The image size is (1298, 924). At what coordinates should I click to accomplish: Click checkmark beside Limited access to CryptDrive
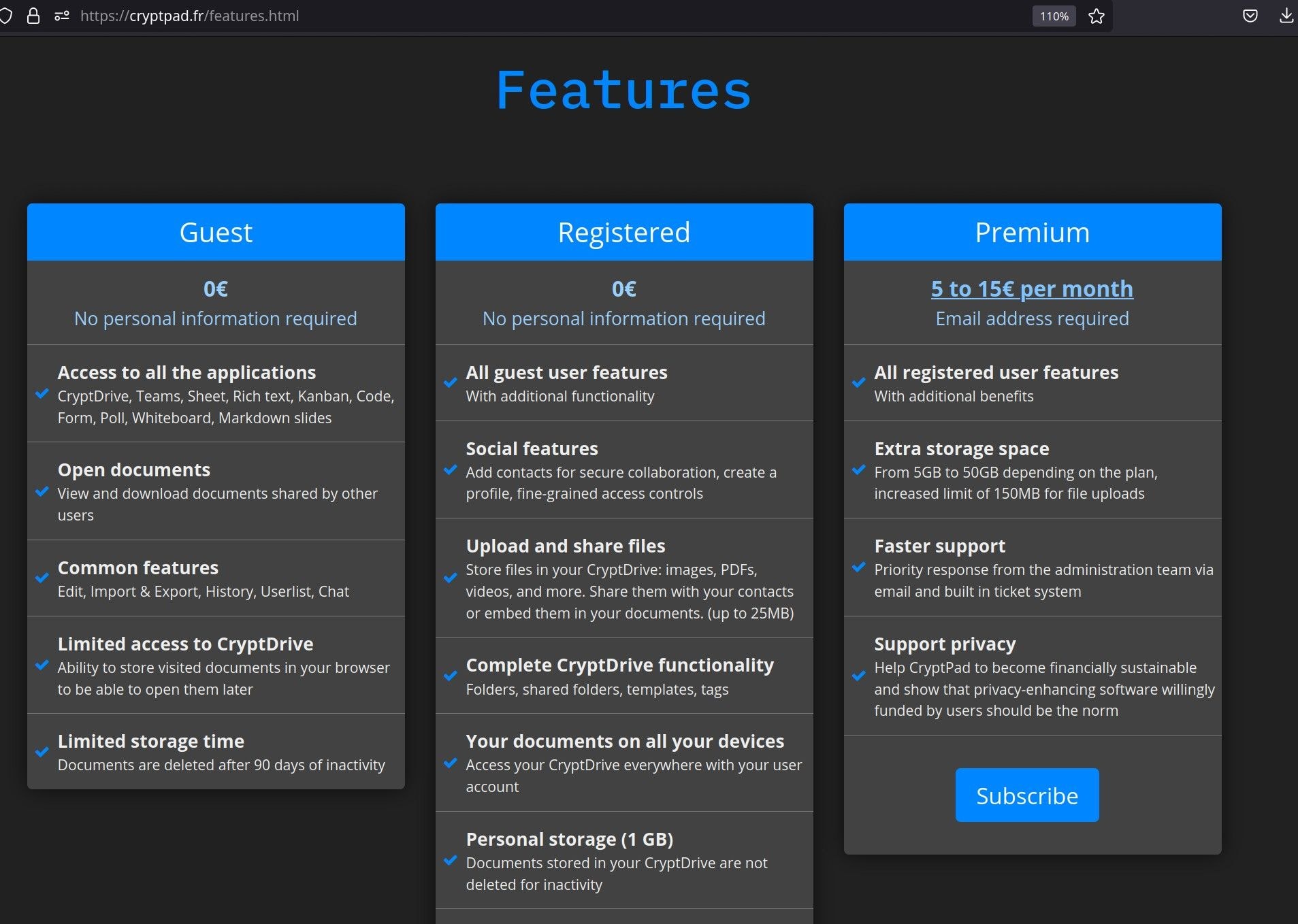click(42, 665)
